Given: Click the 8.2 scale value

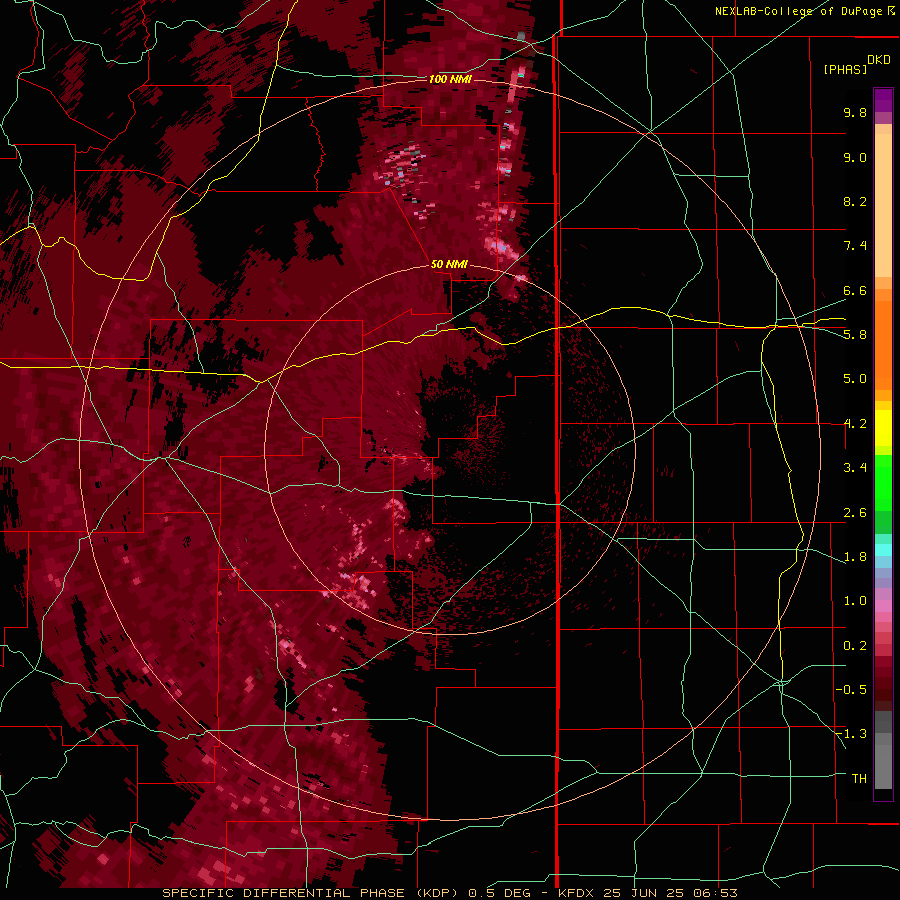Looking at the screenshot, I should [x=855, y=201].
